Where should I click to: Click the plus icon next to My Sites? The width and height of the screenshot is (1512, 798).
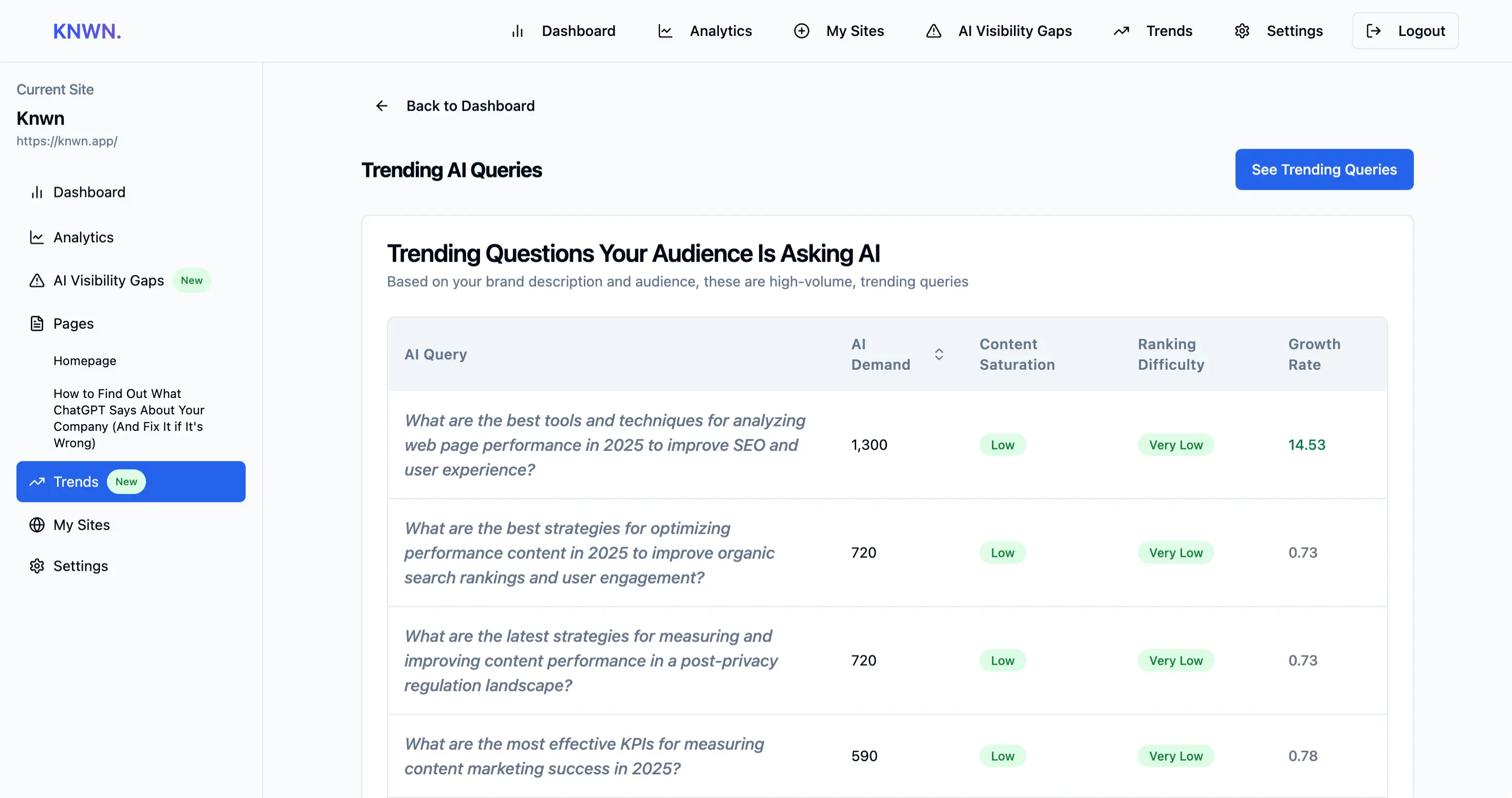pos(801,30)
